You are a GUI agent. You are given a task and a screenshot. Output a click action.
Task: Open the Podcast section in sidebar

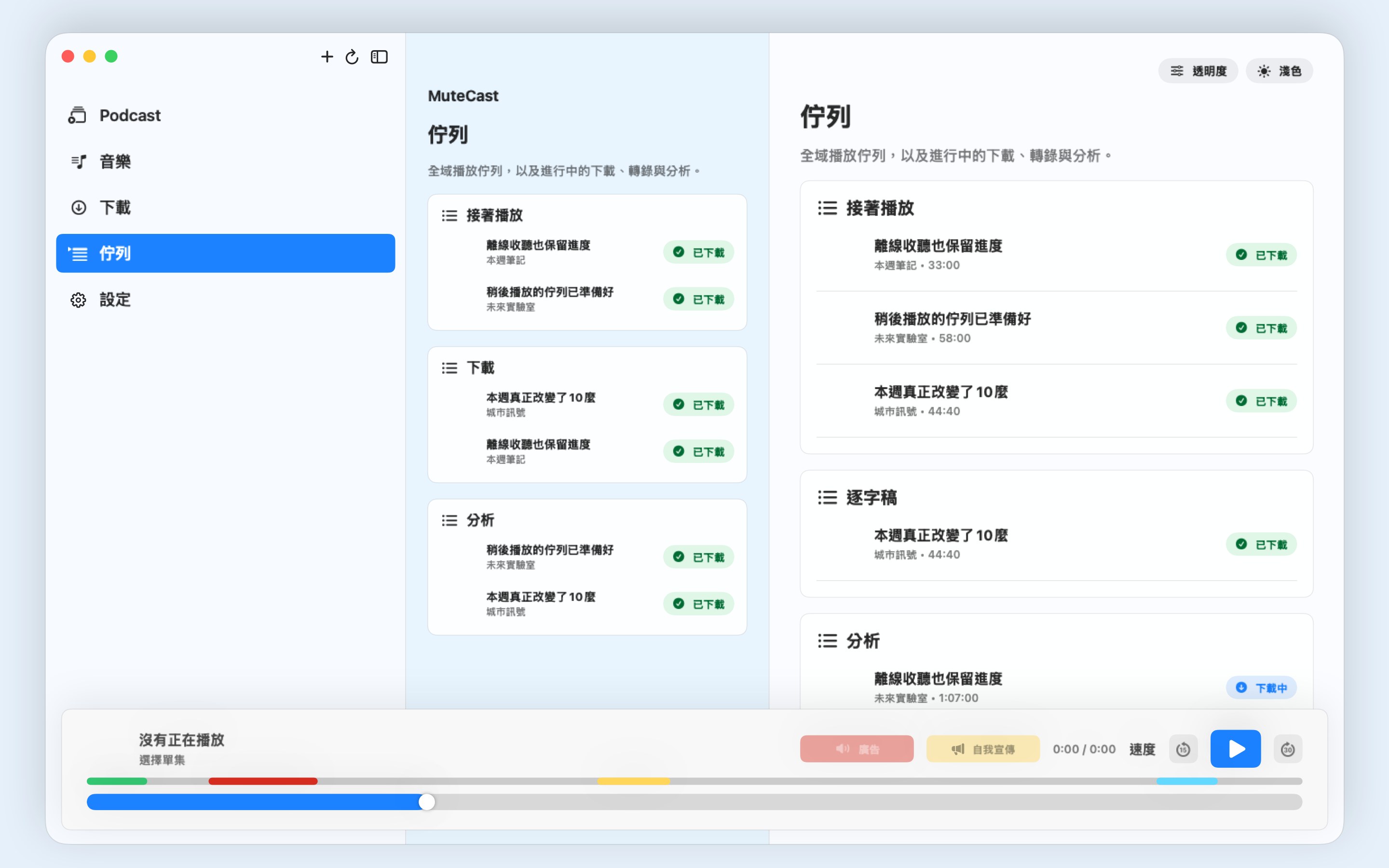pos(226,115)
